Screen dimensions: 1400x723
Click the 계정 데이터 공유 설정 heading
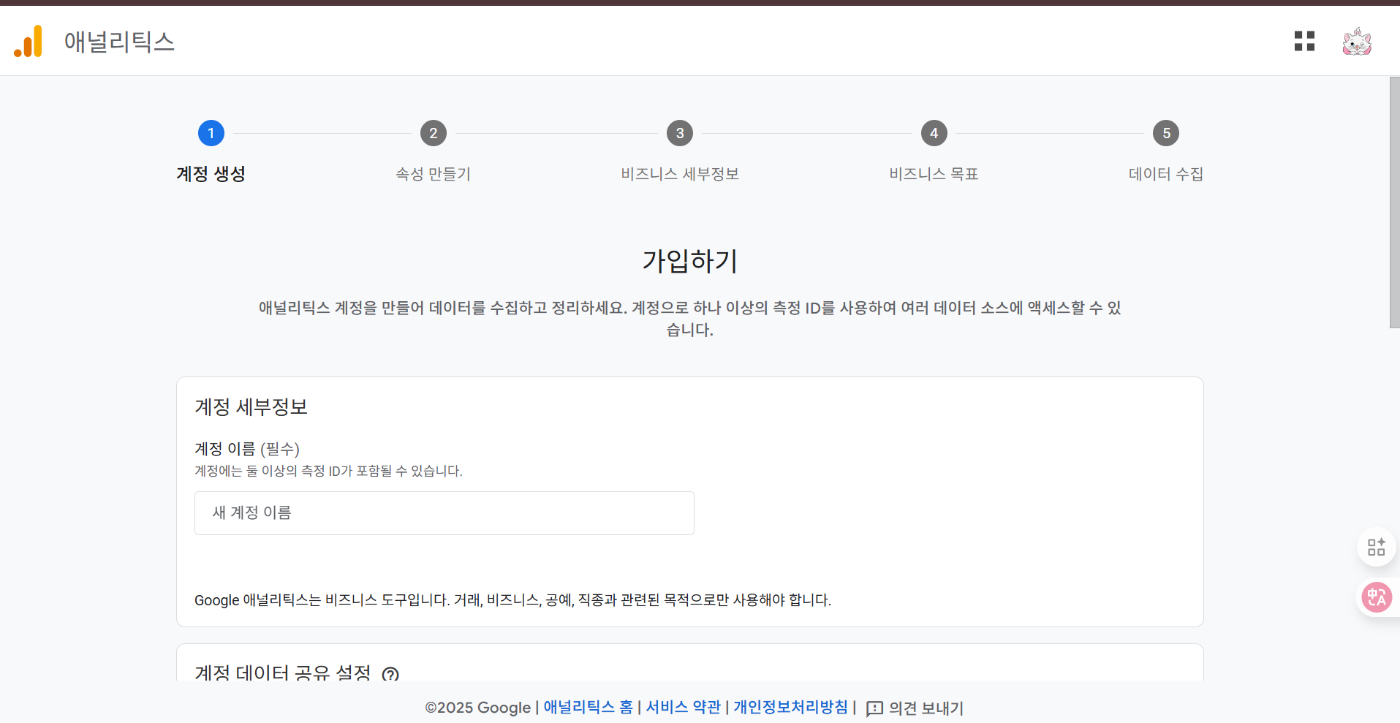[283, 674]
